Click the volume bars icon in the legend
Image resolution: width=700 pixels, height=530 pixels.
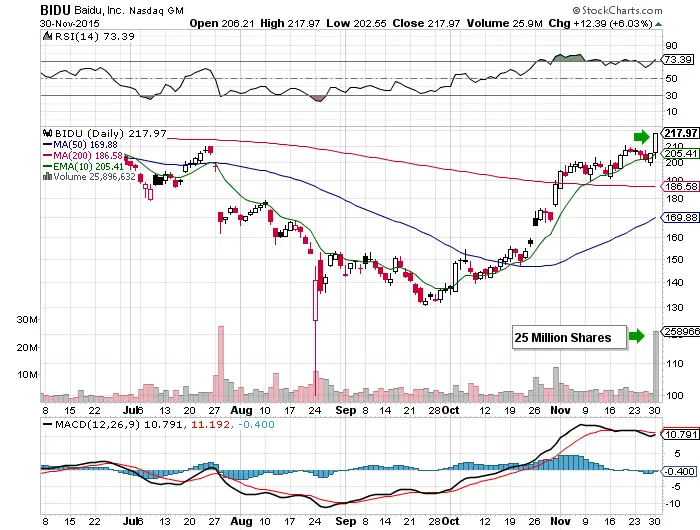pos(47,177)
